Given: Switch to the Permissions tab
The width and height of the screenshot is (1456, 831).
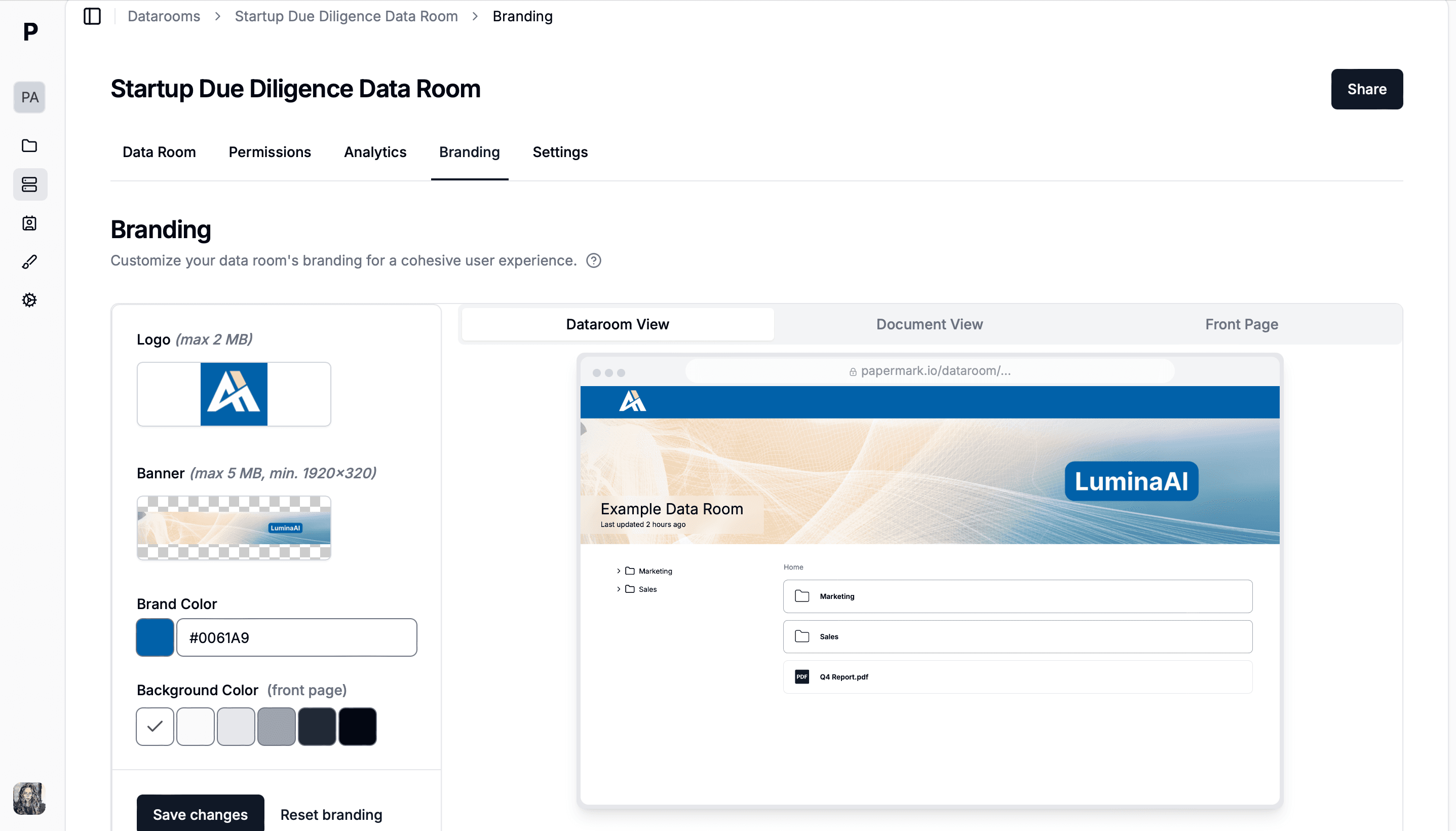Looking at the screenshot, I should click(x=270, y=152).
